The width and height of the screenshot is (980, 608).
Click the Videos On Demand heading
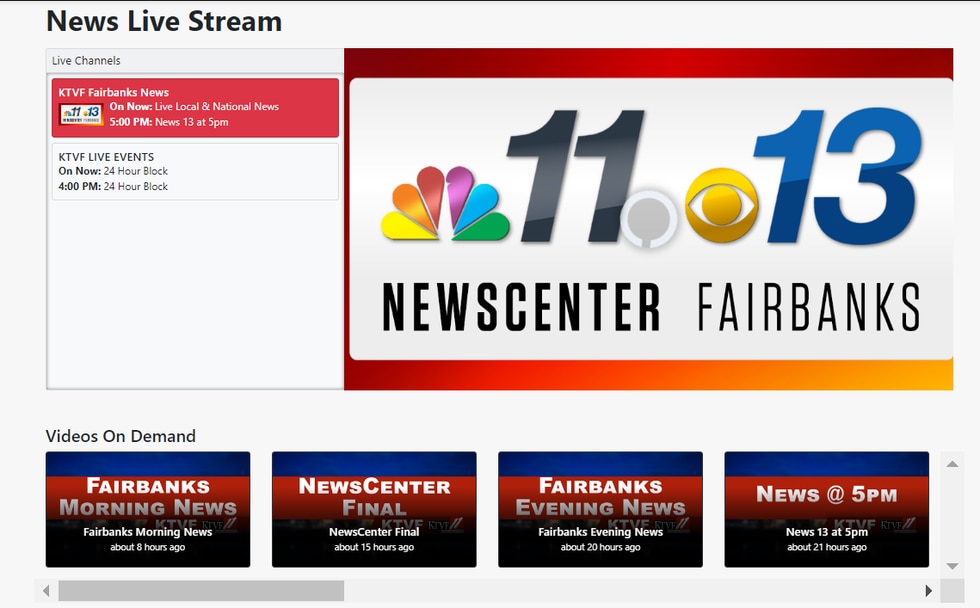[120, 436]
